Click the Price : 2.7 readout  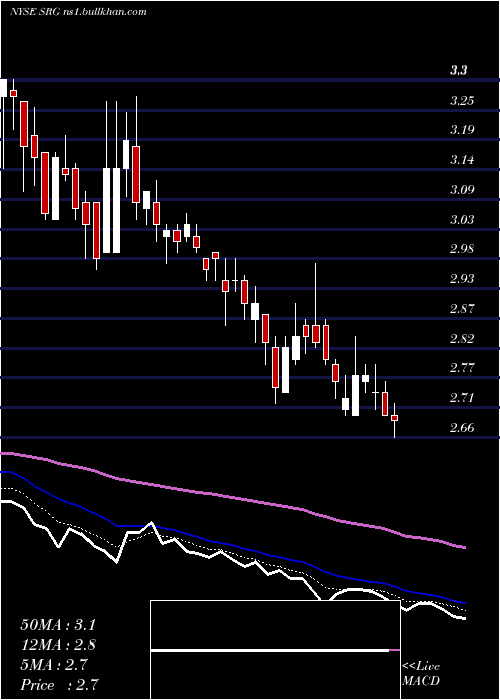pos(59,685)
